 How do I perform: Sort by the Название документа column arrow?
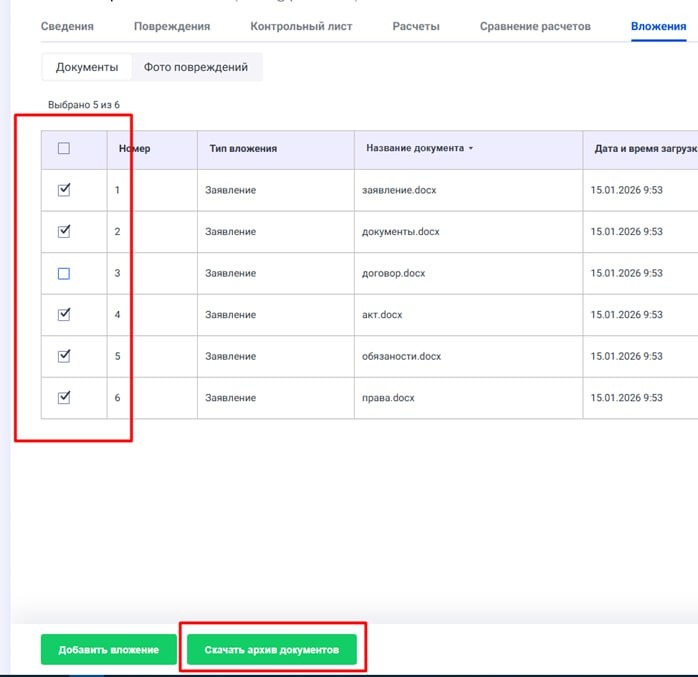coord(471,148)
